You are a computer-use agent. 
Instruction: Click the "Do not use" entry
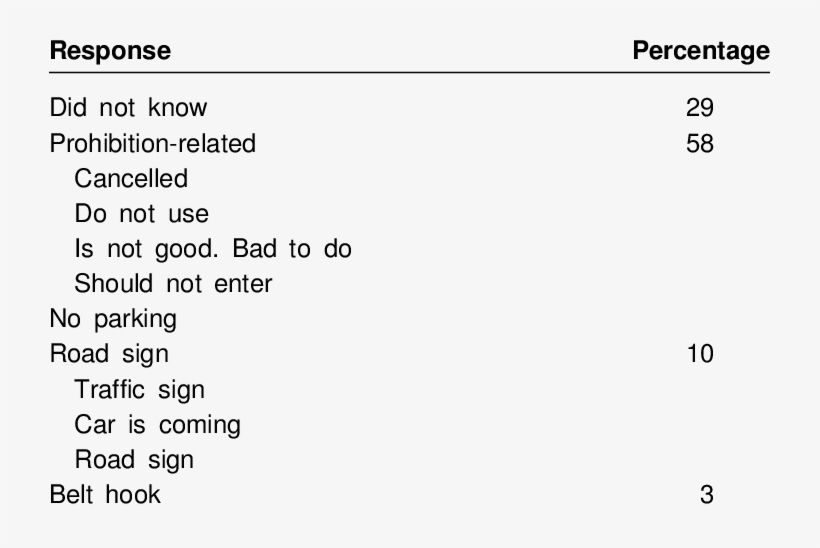(141, 213)
